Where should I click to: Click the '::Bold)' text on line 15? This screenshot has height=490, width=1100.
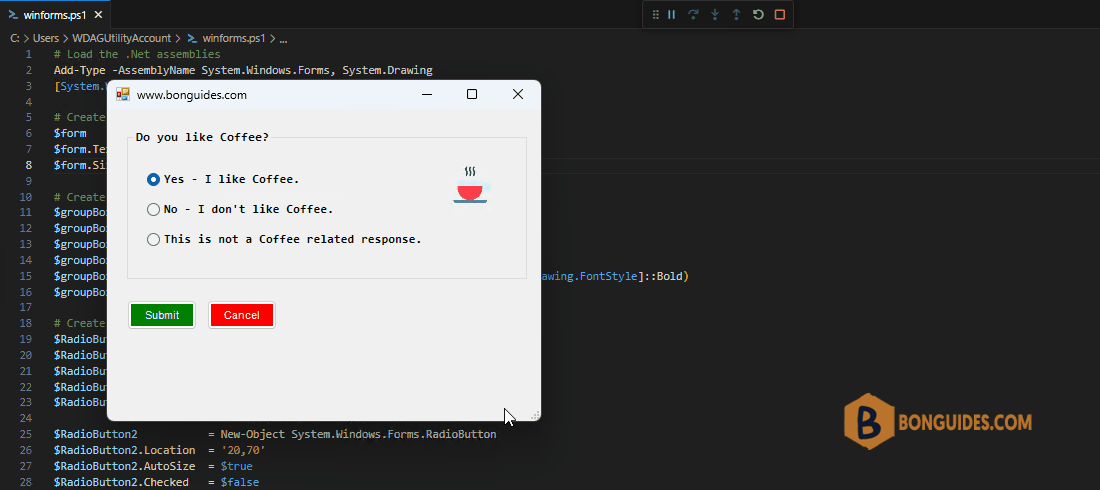tap(667, 277)
